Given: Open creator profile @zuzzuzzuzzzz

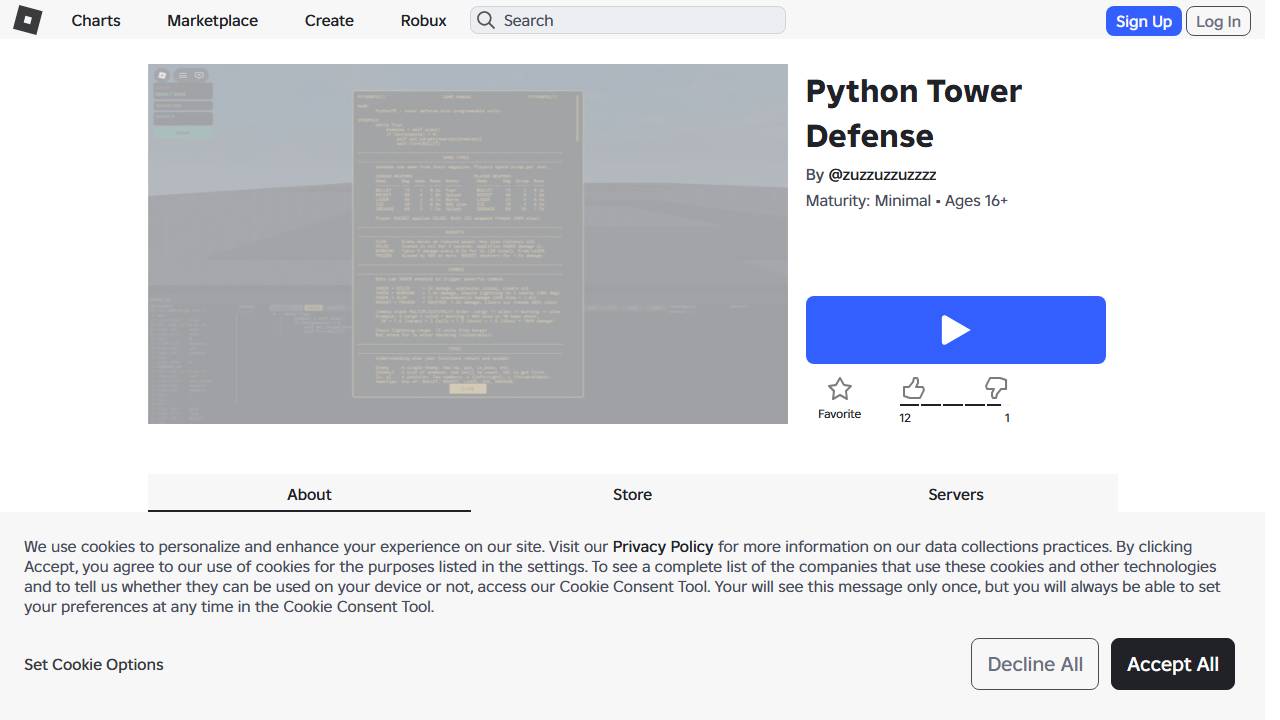Looking at the screenshot, I should click(x=882, y=174).
